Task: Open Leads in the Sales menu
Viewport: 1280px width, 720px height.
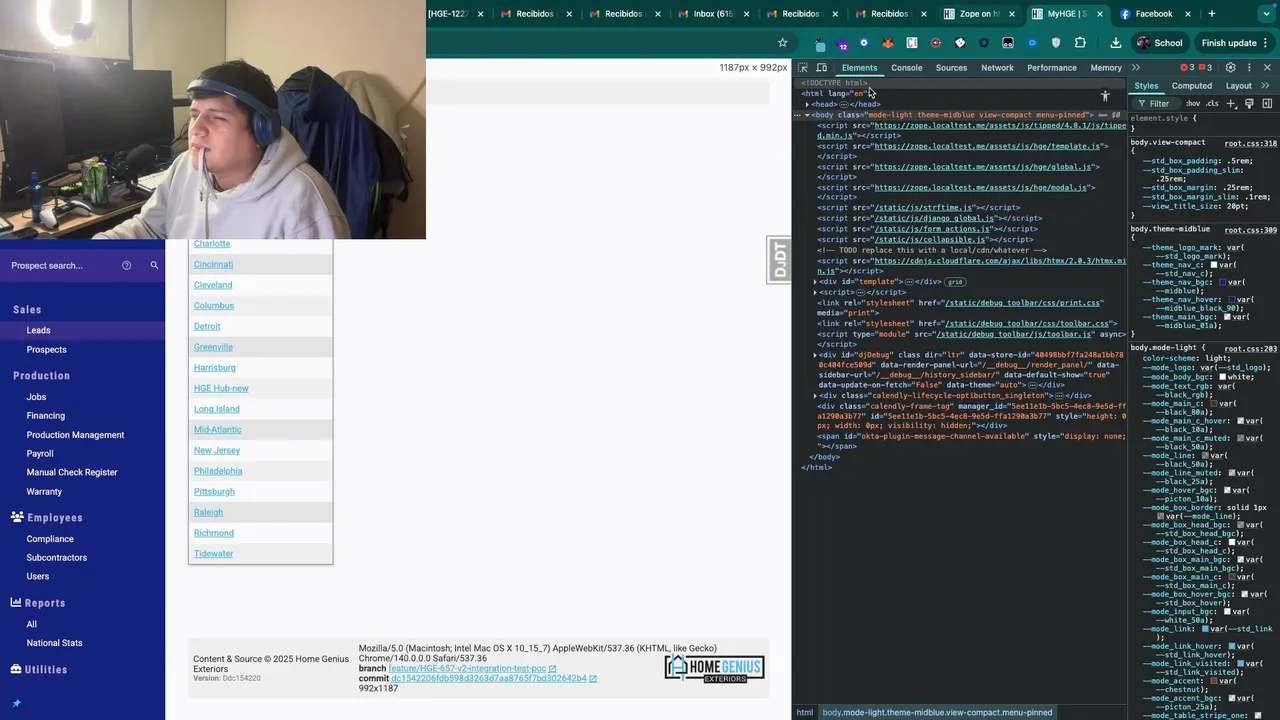Action: coord(38,330)
